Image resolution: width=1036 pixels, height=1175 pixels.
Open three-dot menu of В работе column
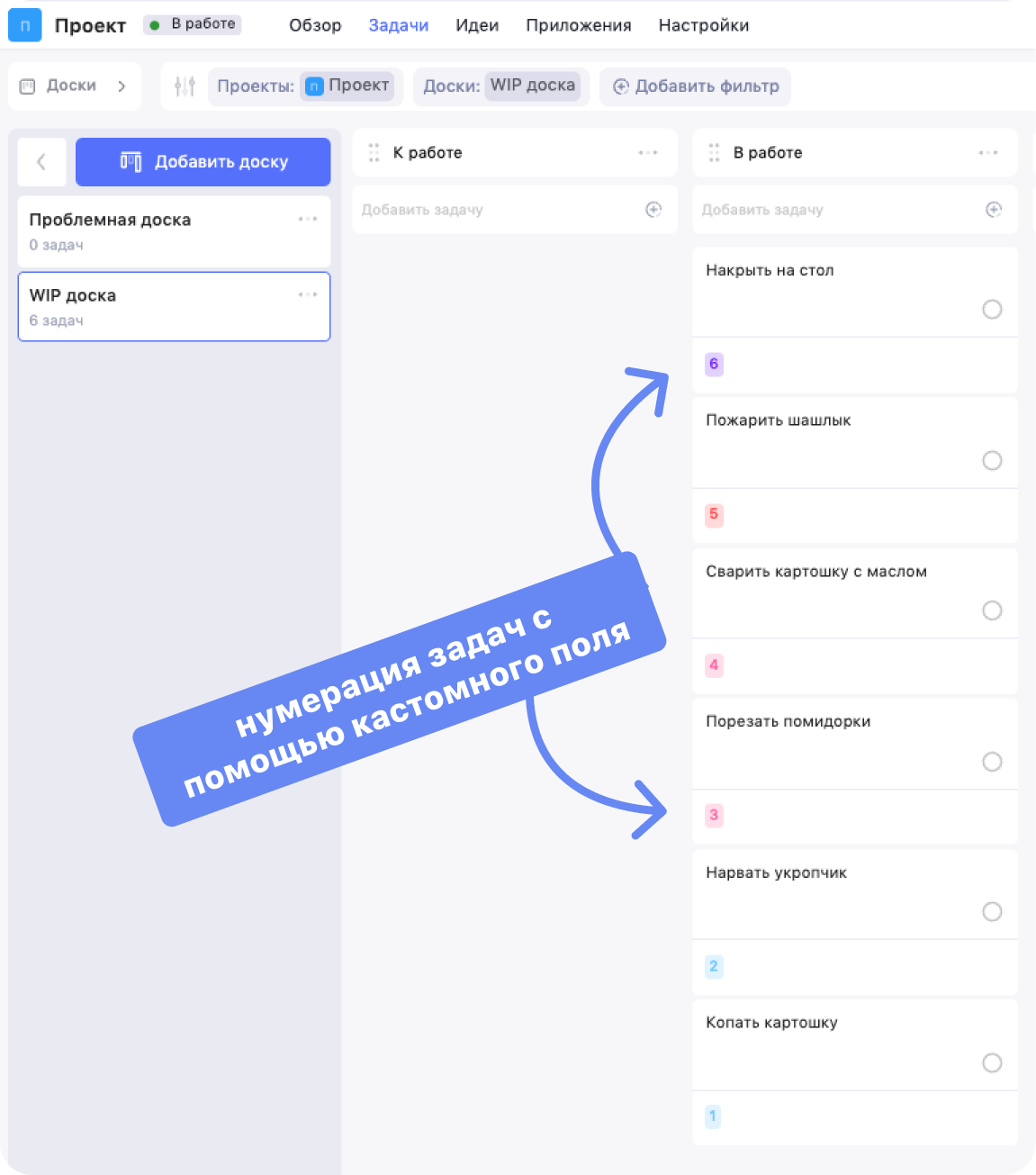coord(988,153)
